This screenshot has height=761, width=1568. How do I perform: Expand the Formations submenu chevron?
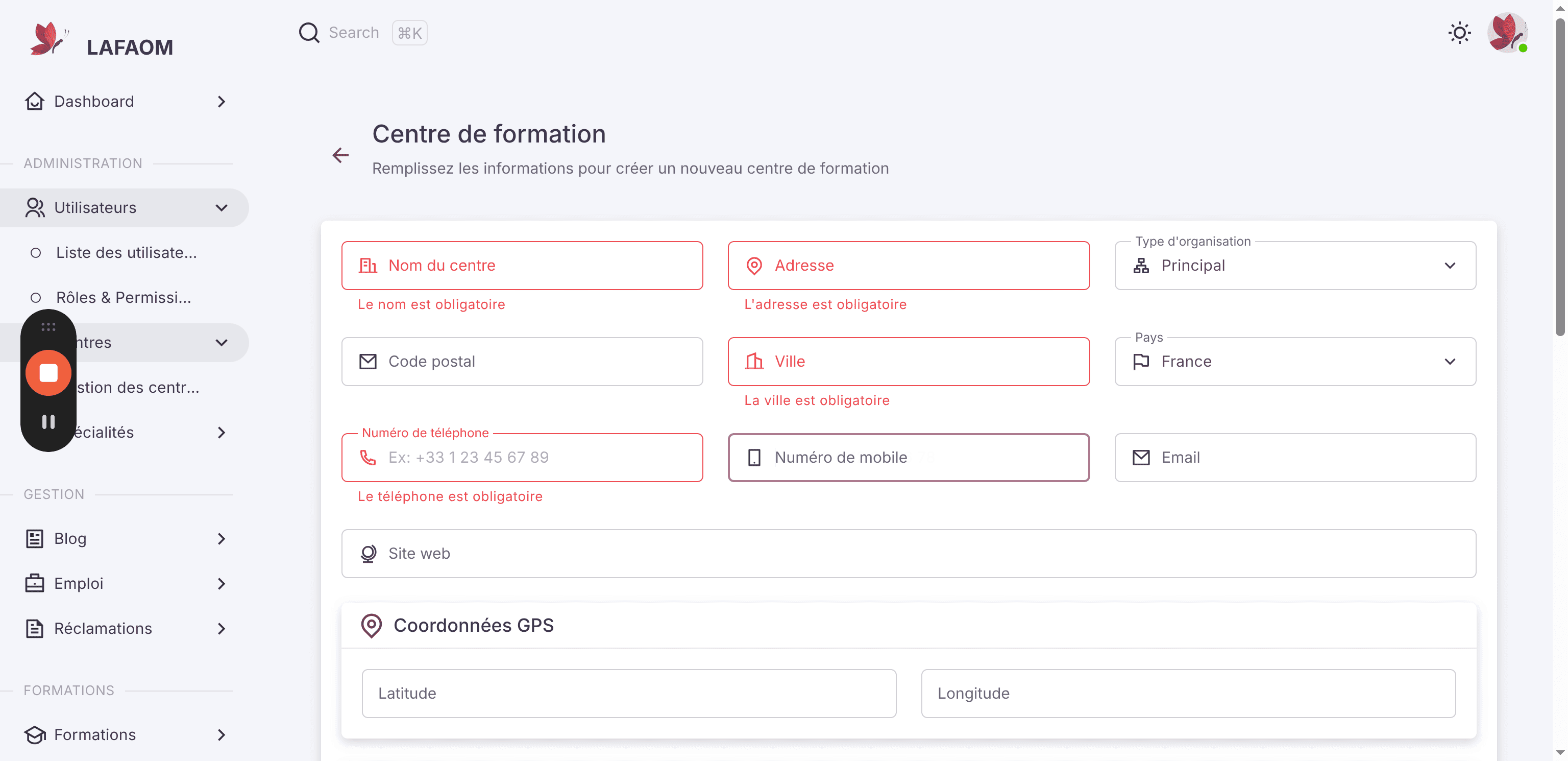(222, 735)
